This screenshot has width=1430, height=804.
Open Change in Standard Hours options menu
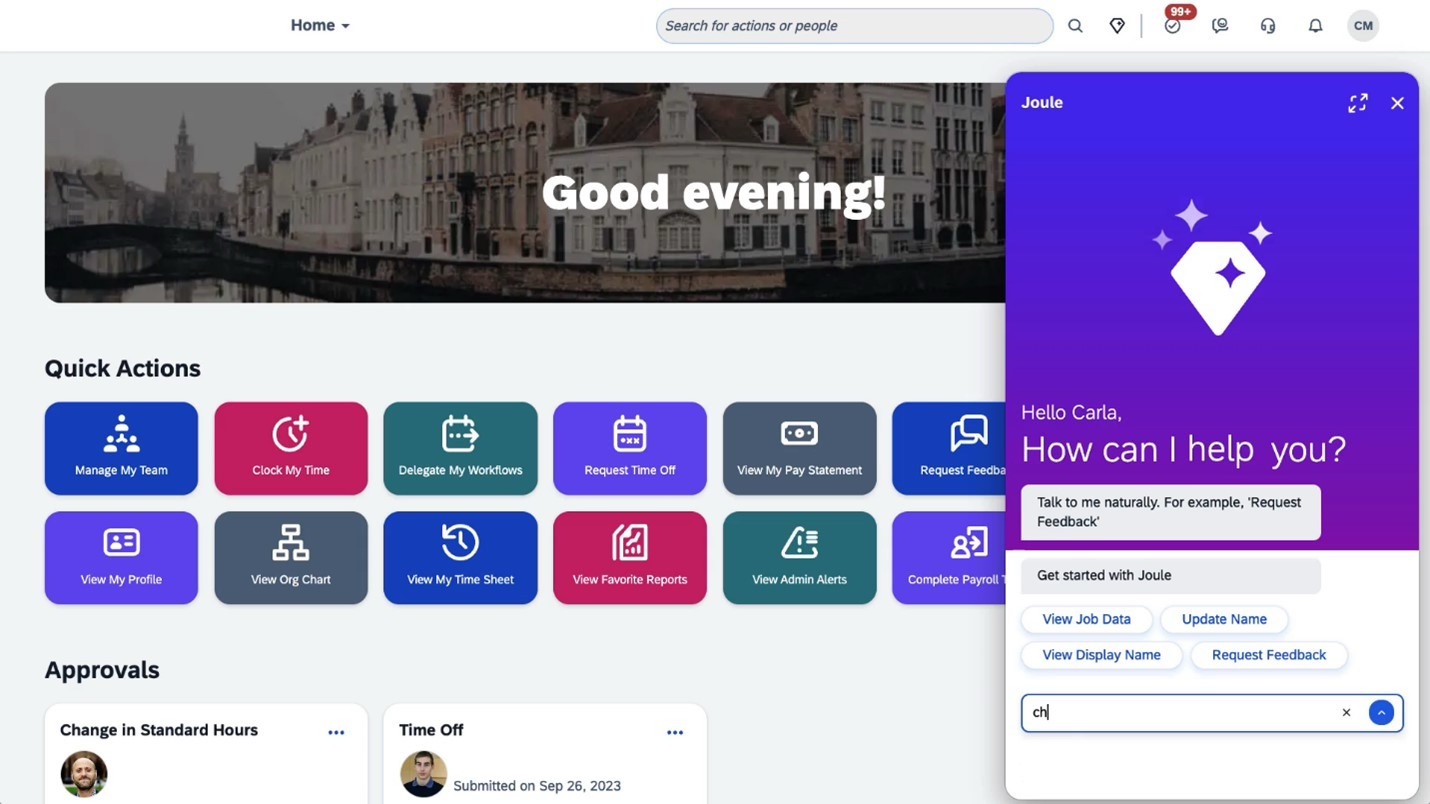[x=336, y=732]
